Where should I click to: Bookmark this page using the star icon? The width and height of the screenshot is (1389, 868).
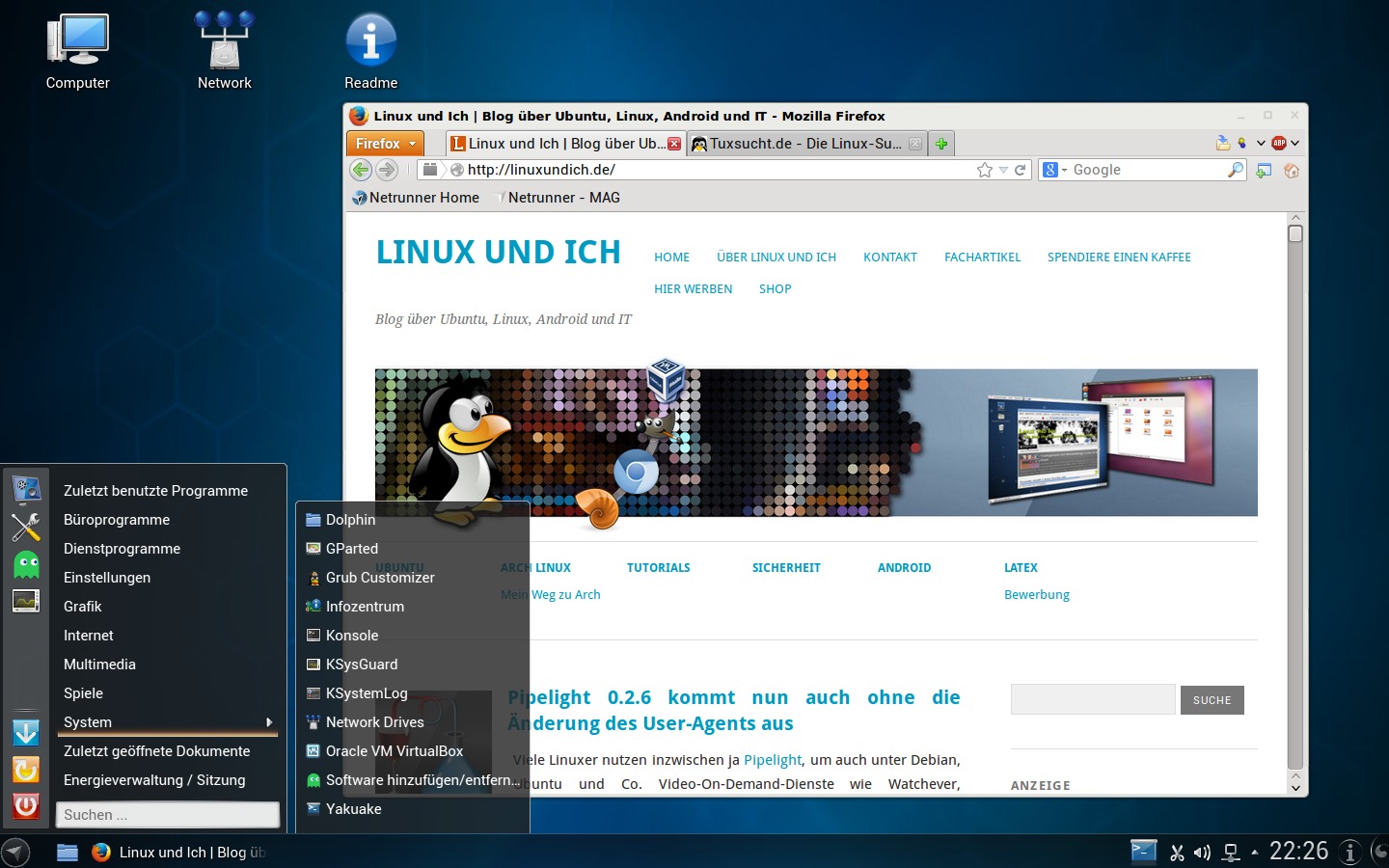984,170
